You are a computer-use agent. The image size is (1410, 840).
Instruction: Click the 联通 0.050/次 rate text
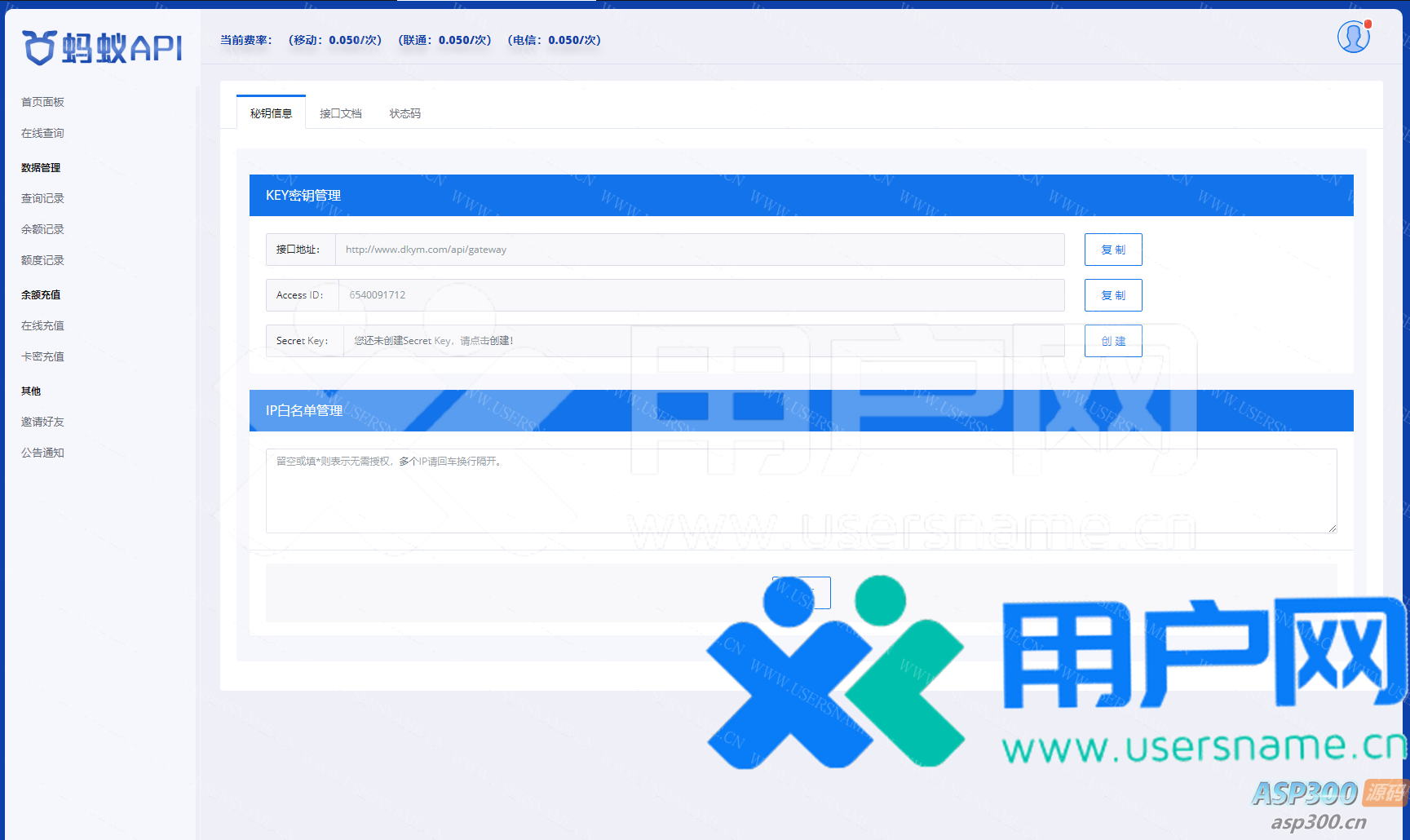444,40
